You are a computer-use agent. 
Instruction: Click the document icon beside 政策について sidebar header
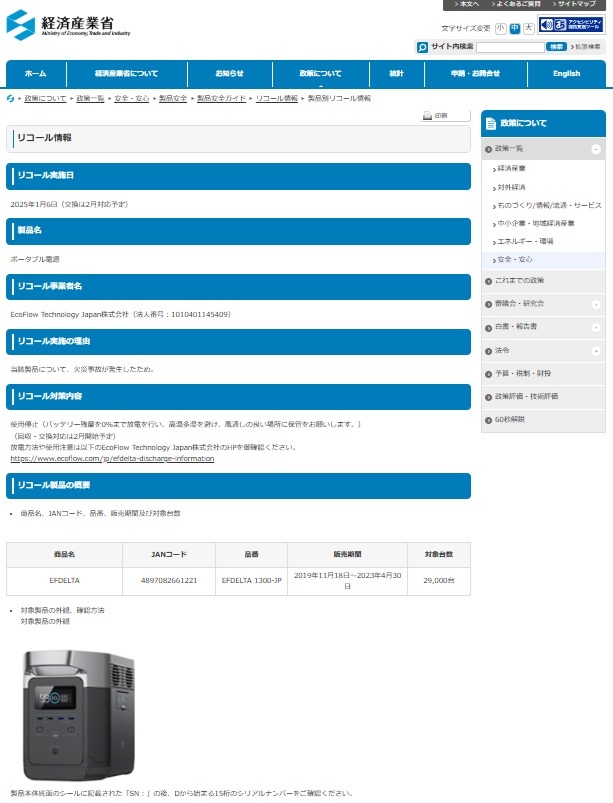[x=491, y=123]
